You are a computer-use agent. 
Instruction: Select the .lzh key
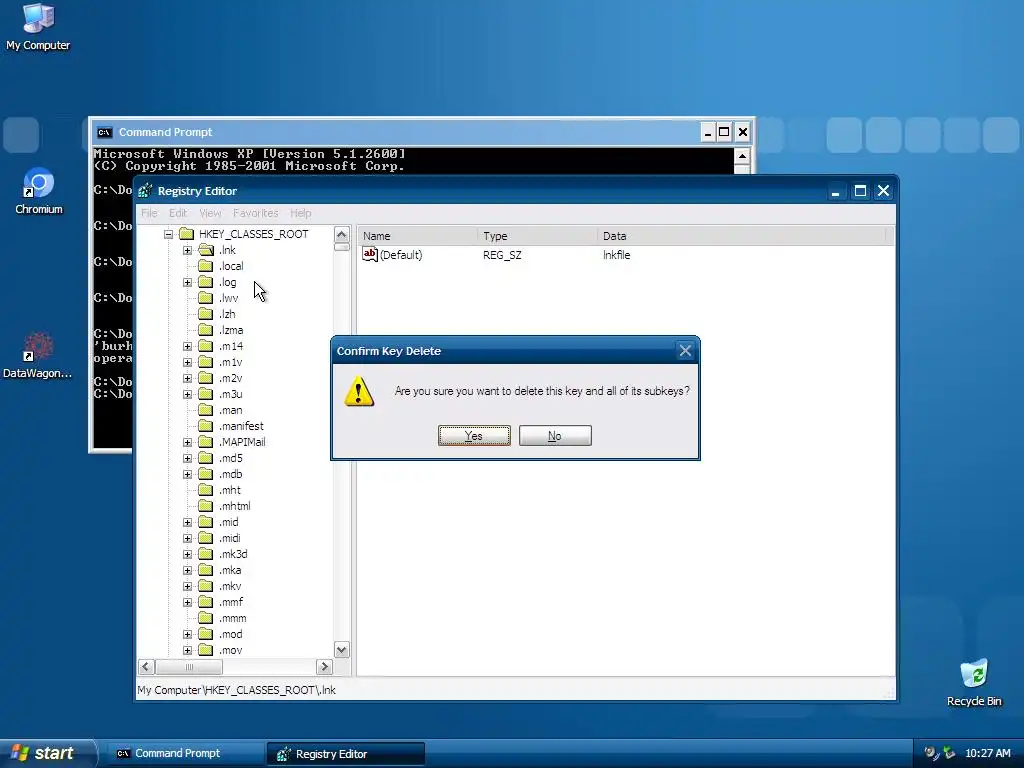tap(227, 314)
